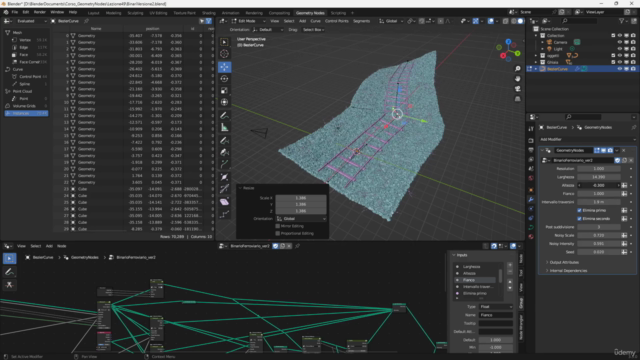640x360 pixels.
Task: Open the Object Data curve properties tab
Action: pyautogui.click(x=531, y=227)
